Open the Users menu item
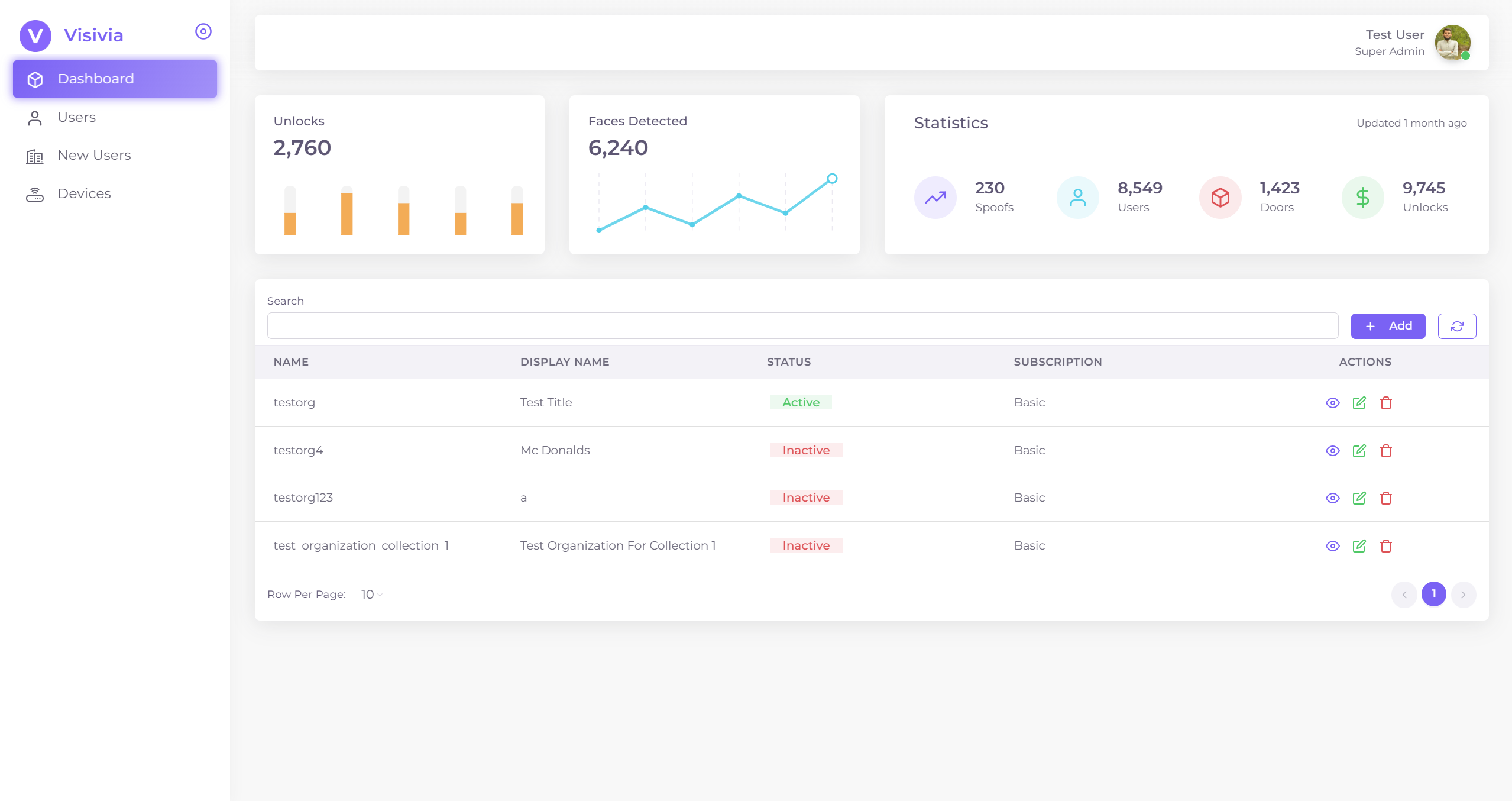The image size is (1512, 801). pos(77,117)
